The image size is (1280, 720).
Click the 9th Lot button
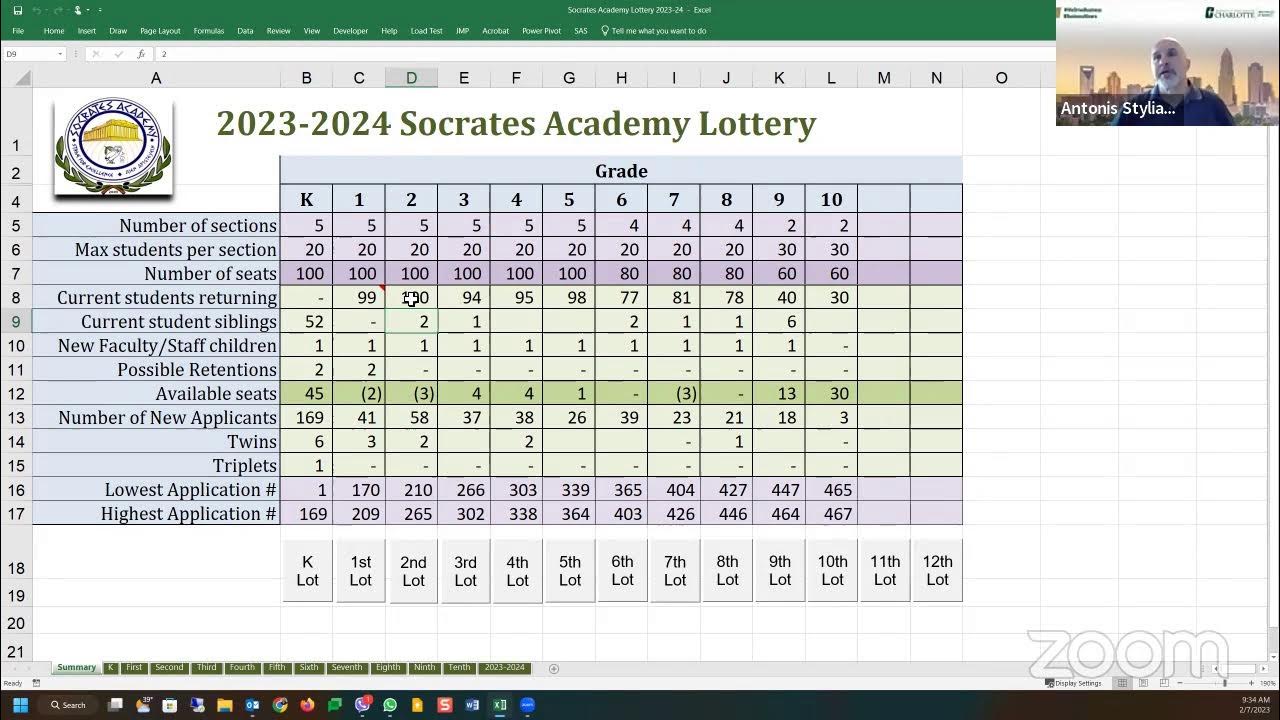pyautogui.click(x=780, y=571)
